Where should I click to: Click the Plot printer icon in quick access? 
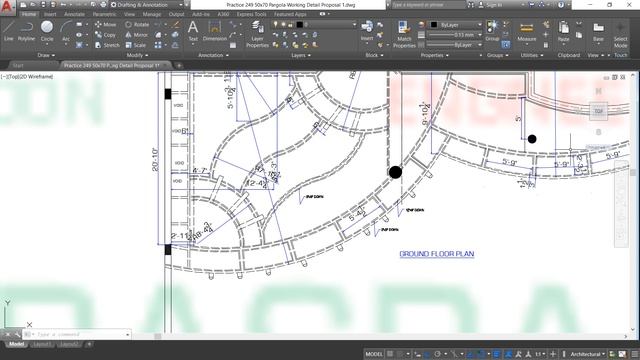[103, 5]
